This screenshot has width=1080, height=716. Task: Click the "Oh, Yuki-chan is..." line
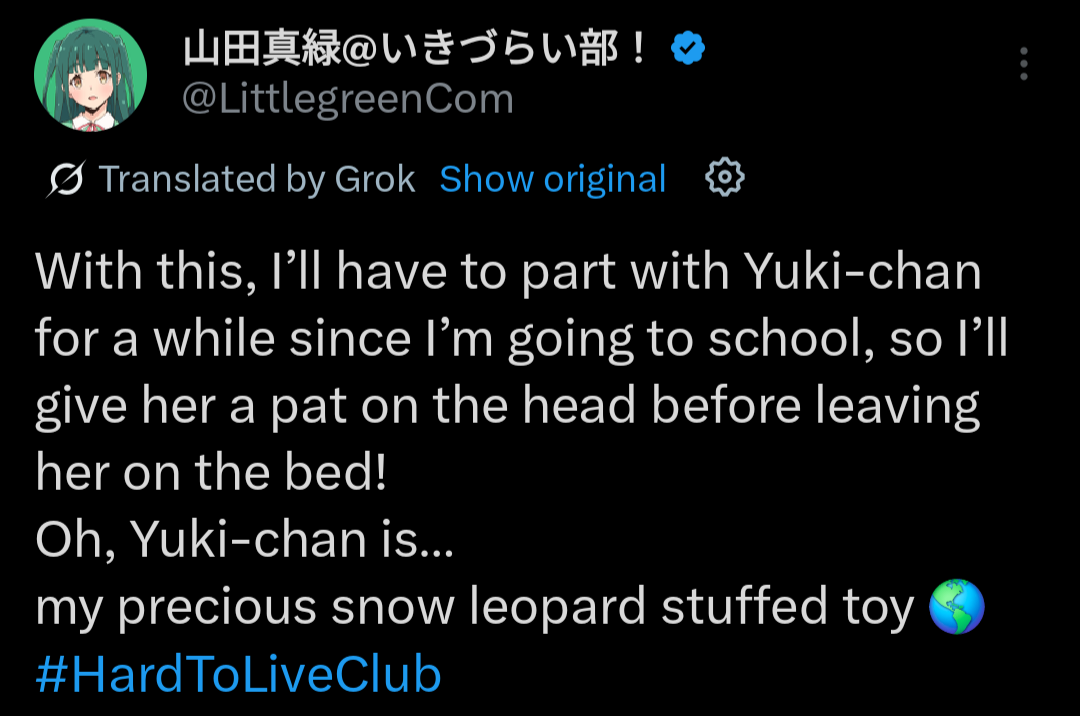(244, 541)
